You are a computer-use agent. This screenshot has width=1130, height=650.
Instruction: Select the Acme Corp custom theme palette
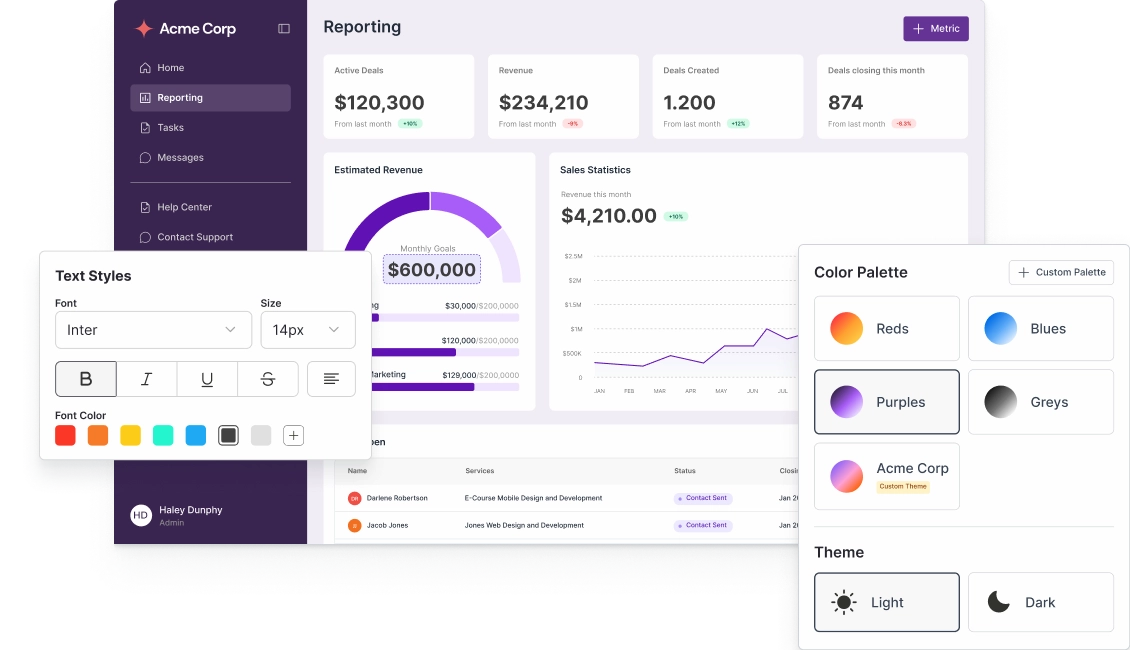click(x=887, y=476)
